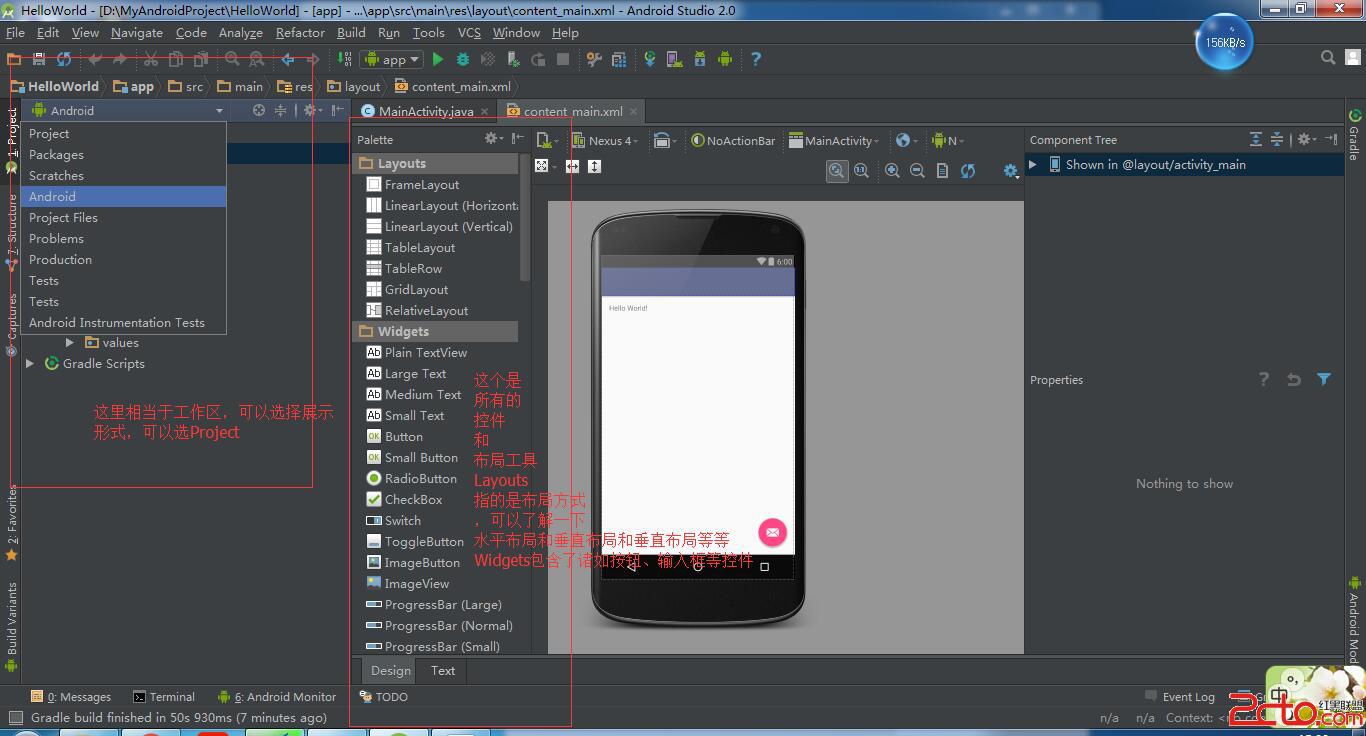1366x736 pixels.
Task: Open the Palette settings gear
Action: pyautogui.click(x=491, y=139)
